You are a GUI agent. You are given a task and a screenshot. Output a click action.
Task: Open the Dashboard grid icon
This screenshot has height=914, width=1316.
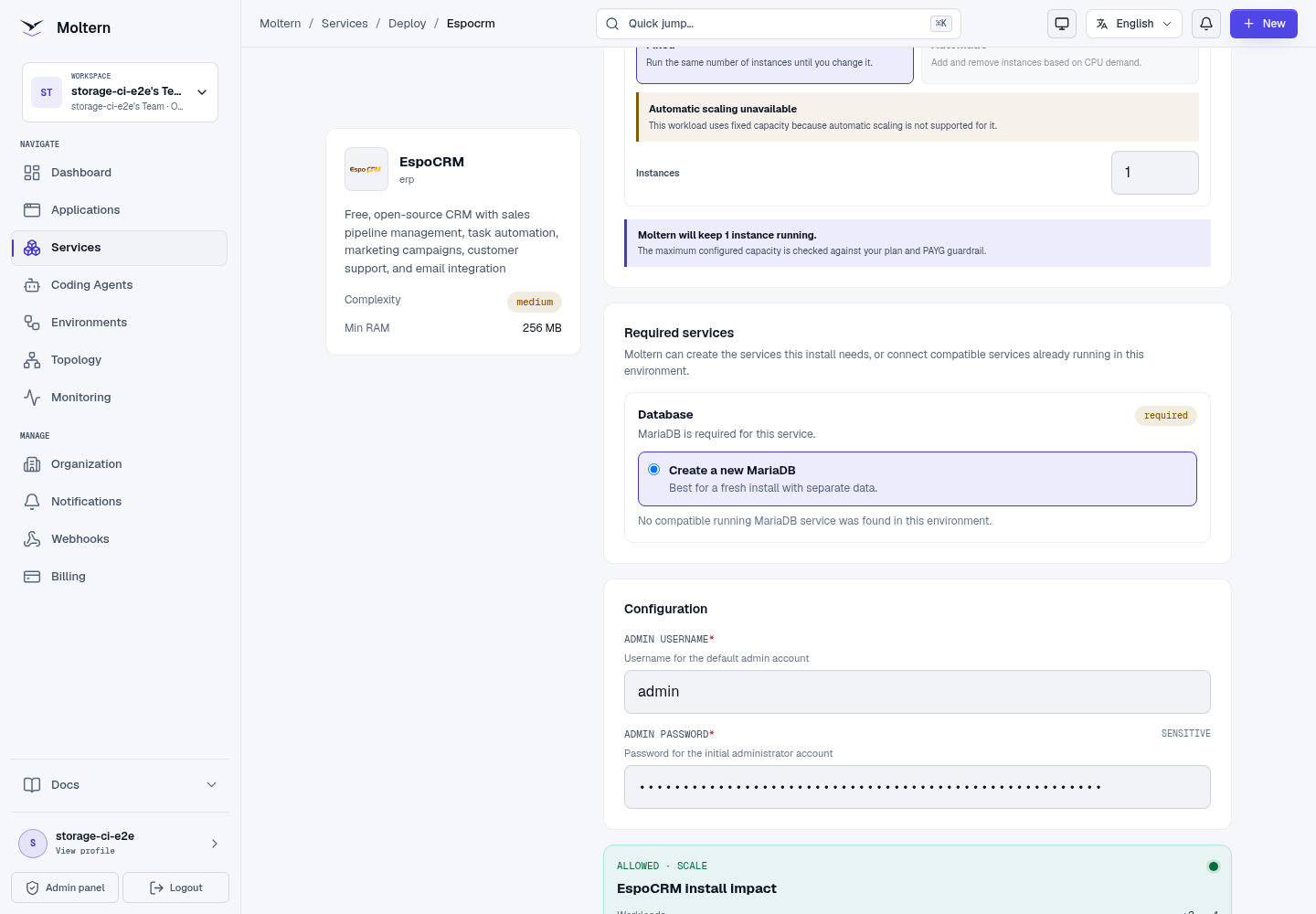(32, 173)
